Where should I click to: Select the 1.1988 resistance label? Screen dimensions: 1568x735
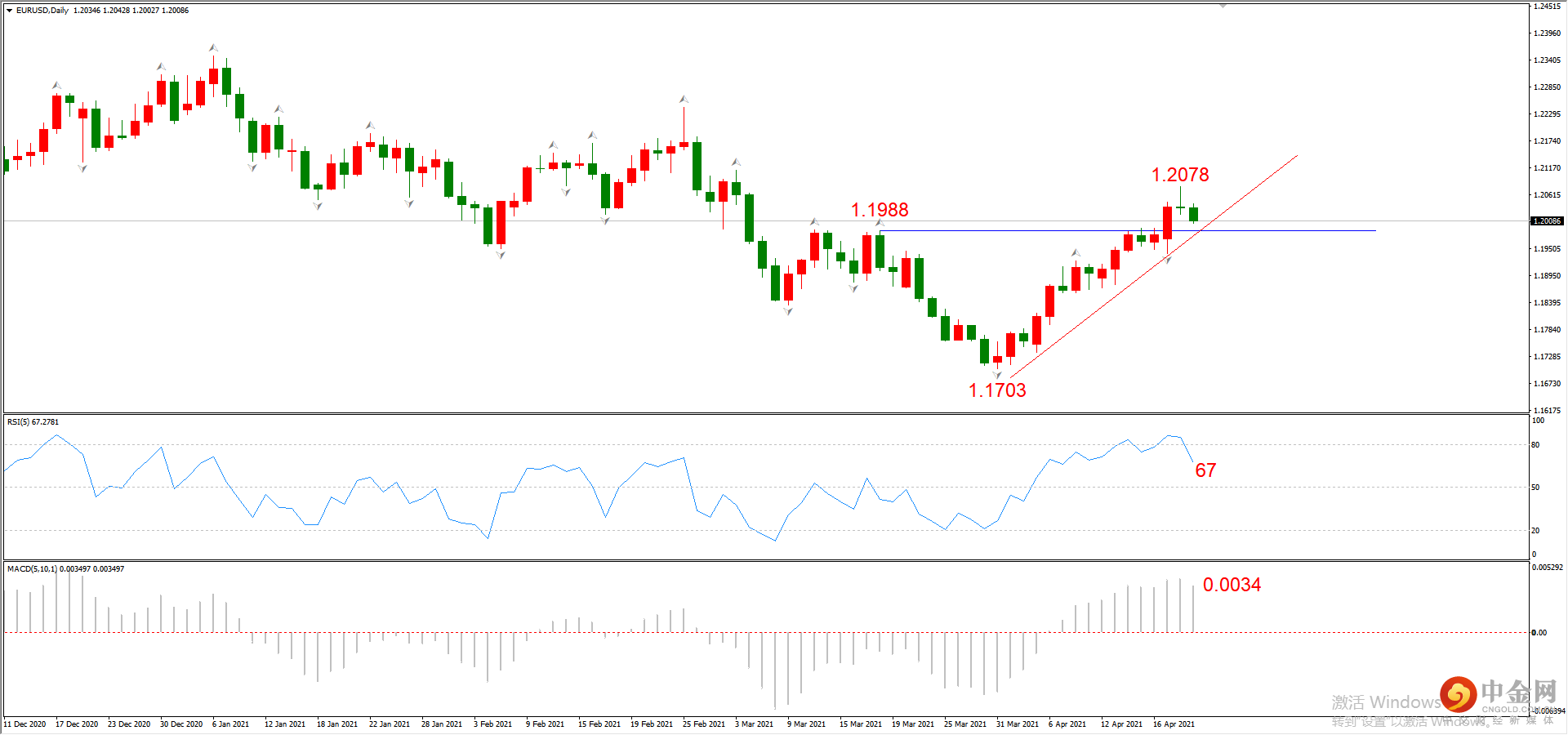coord(880,210)
